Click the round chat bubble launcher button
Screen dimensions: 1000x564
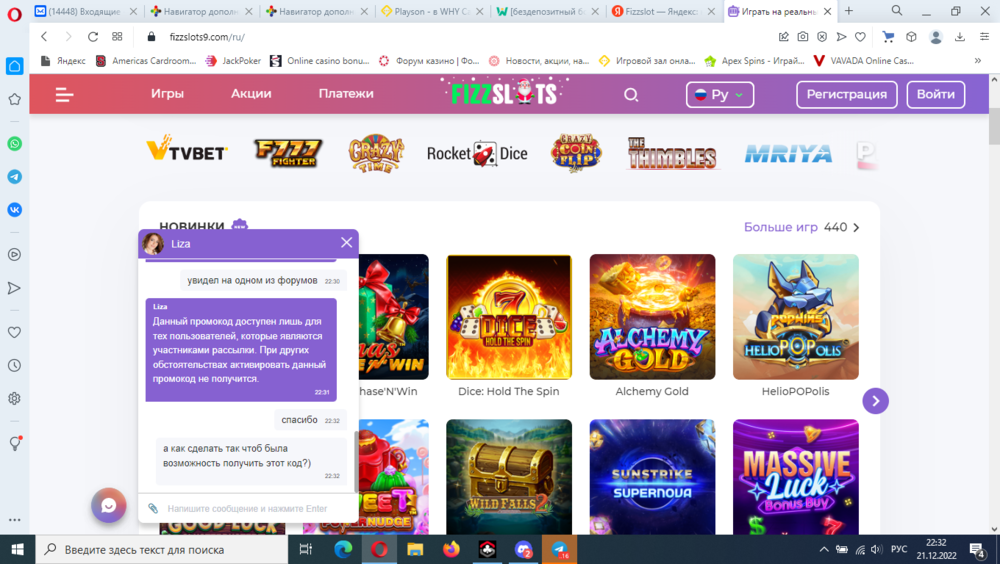[x=109, y=506]
